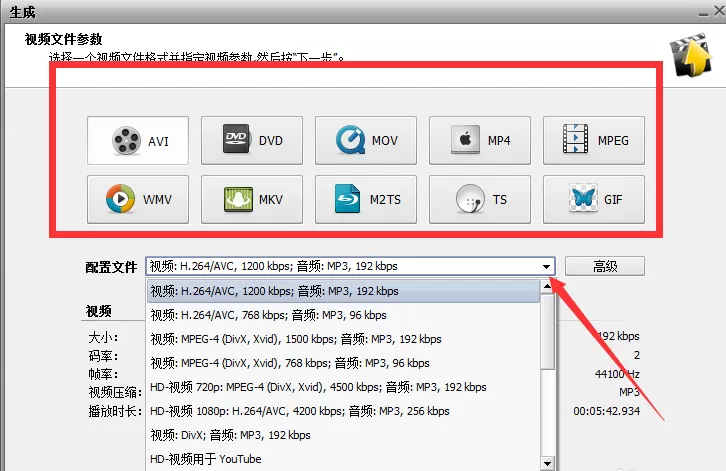Choose the WMV format button
The image size is (726, 471).
click(x=138, y=199)
